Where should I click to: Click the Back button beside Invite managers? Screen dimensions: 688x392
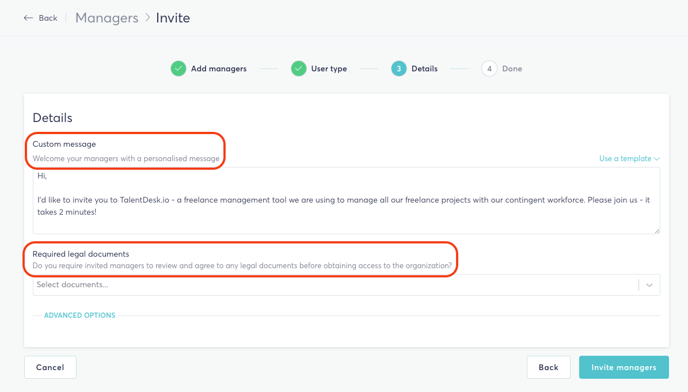548,367
